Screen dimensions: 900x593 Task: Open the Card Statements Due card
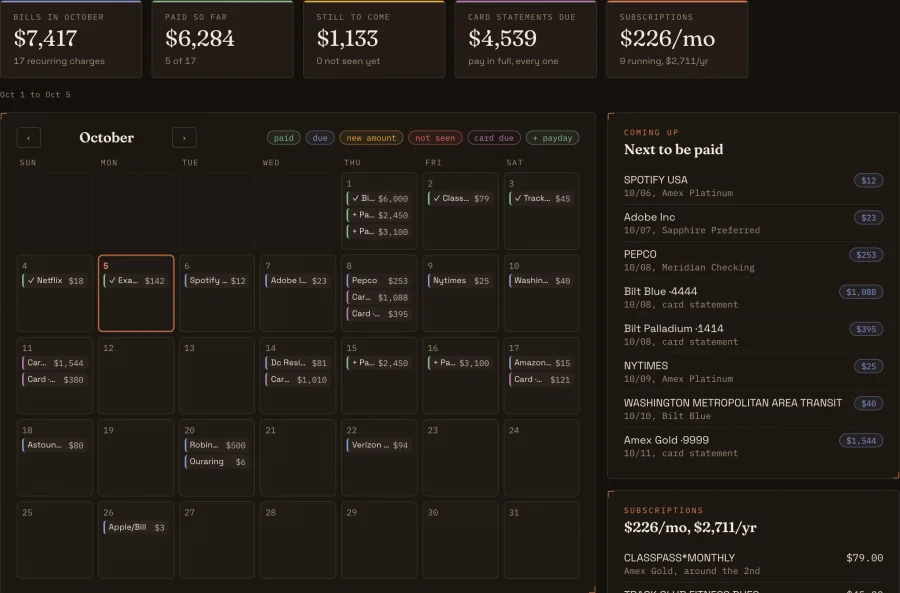[x=525, y=39]
